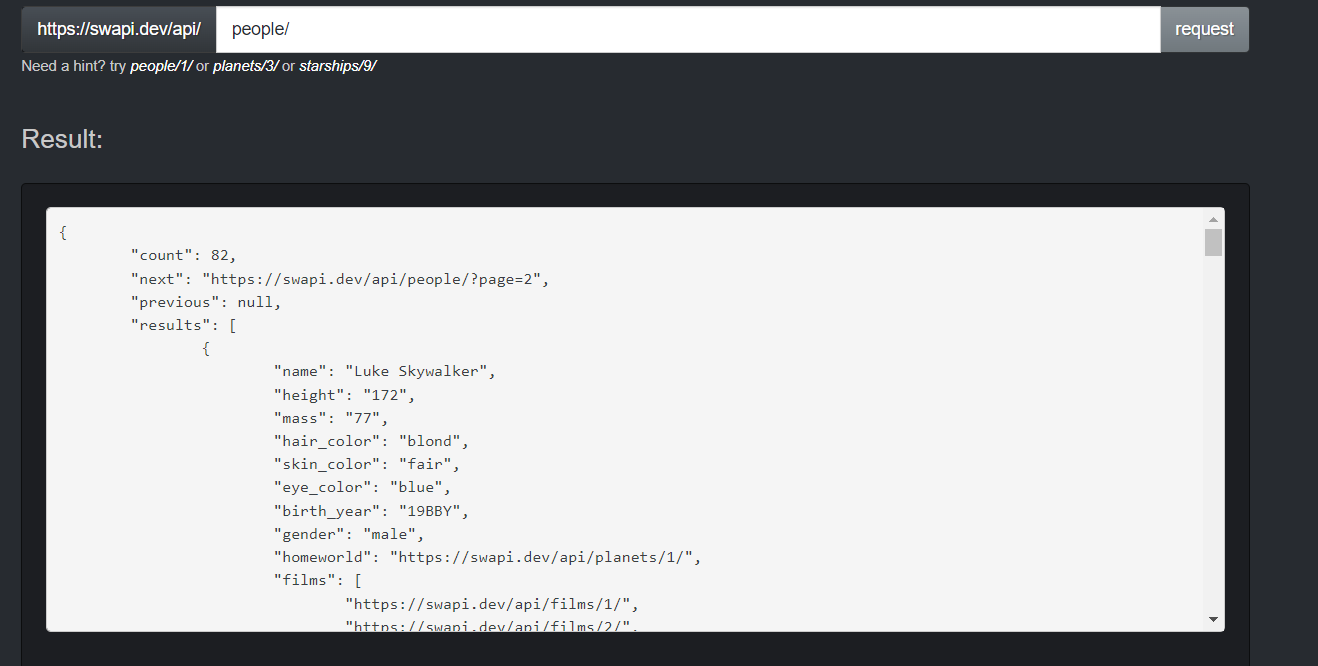This screenshot has height=666, width=1318.
Task: Try the people/1/ hint link
Action: click(161, 66)
